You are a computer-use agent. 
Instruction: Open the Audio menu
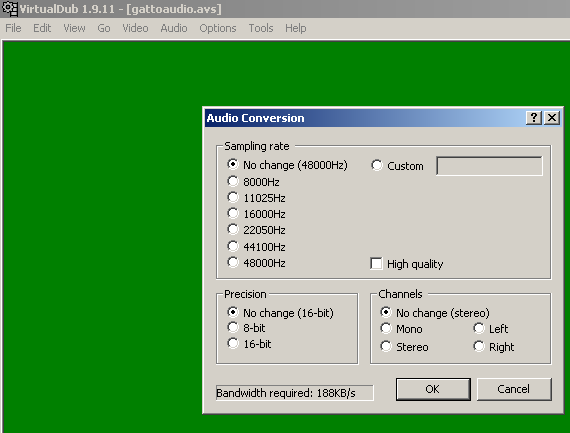tap(174, 28)
